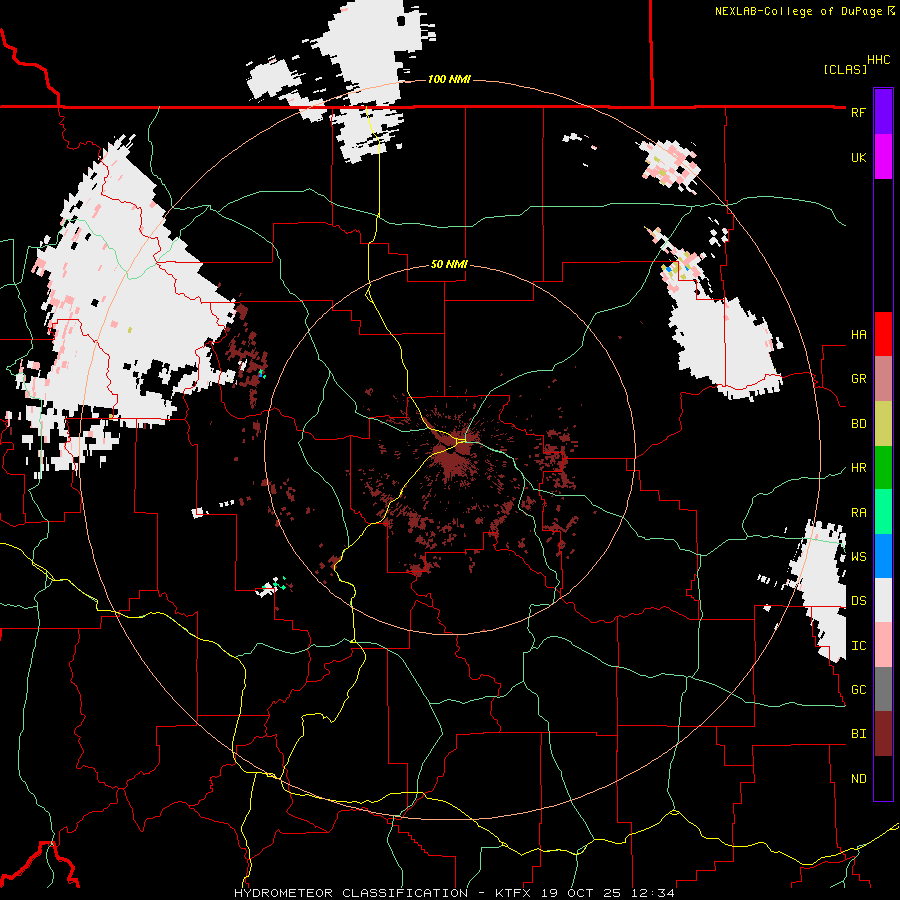Click the GC legend label
The height and width of the screenshot is (900, 900).
(858, 690)
